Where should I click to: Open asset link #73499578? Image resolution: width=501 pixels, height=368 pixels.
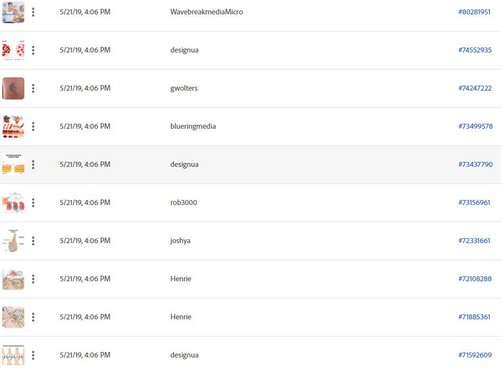pos(475,126)
